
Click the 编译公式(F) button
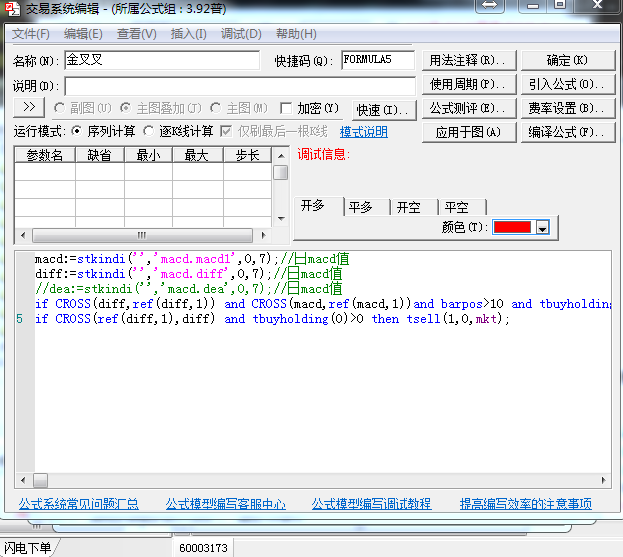click(567, 132)
